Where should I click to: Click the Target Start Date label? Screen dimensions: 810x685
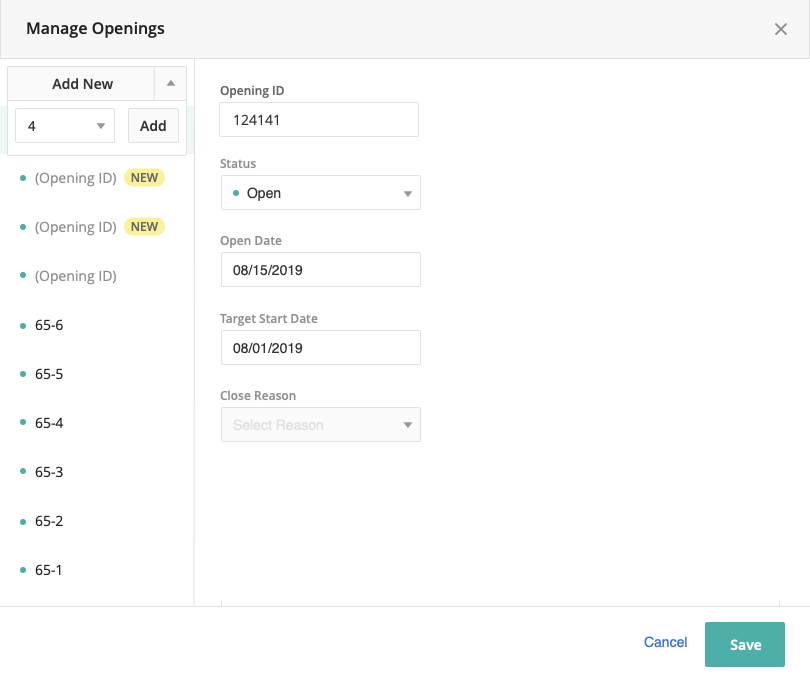click(x=269, y=319)
